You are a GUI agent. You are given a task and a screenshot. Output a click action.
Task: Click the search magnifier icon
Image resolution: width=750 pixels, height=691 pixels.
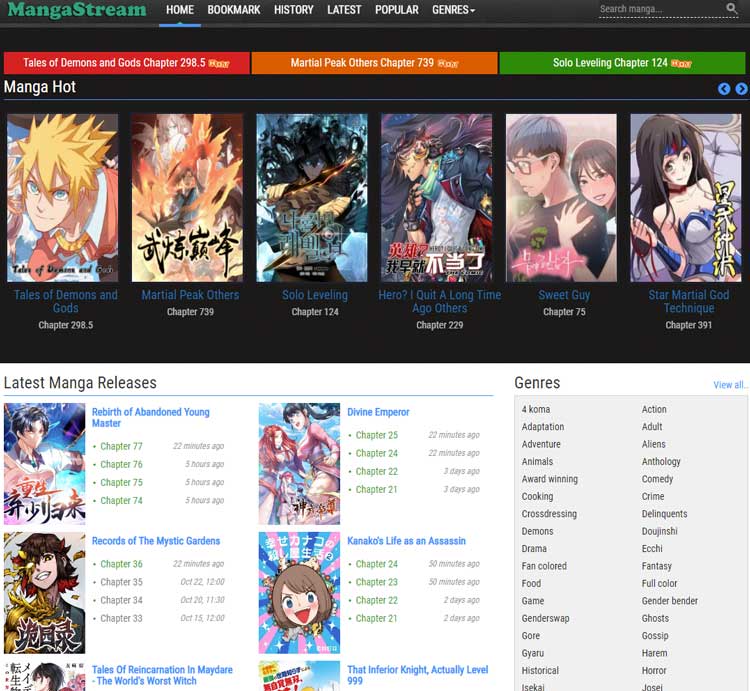[731, 8]
